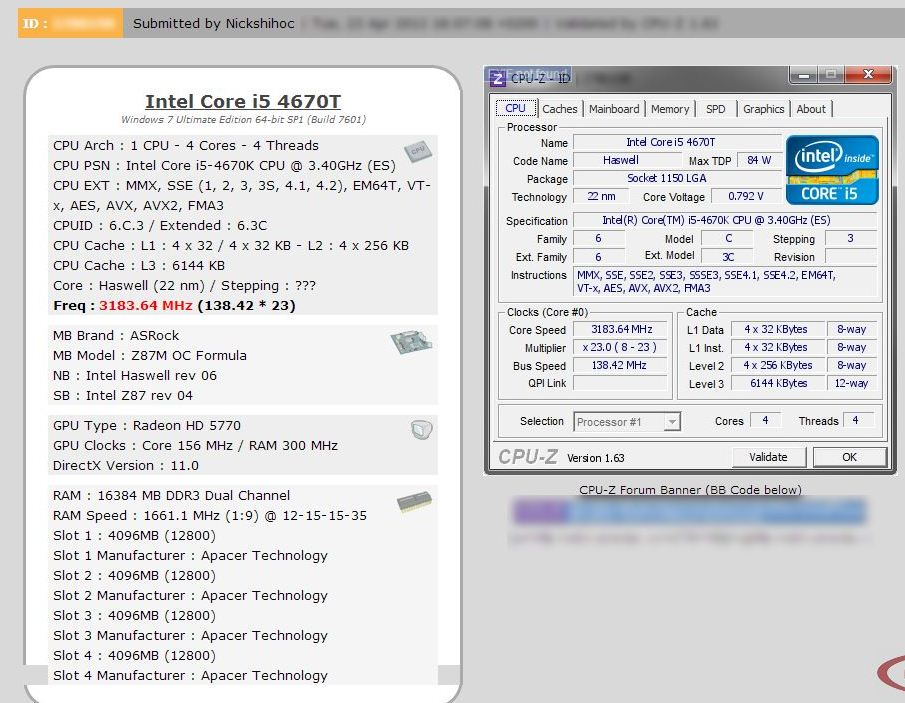Click the MB Model Z87M OC Formula line
Image resolution: width=905 pixels, height=703 pixels.
pyautogui.click(x=150, y=356)
